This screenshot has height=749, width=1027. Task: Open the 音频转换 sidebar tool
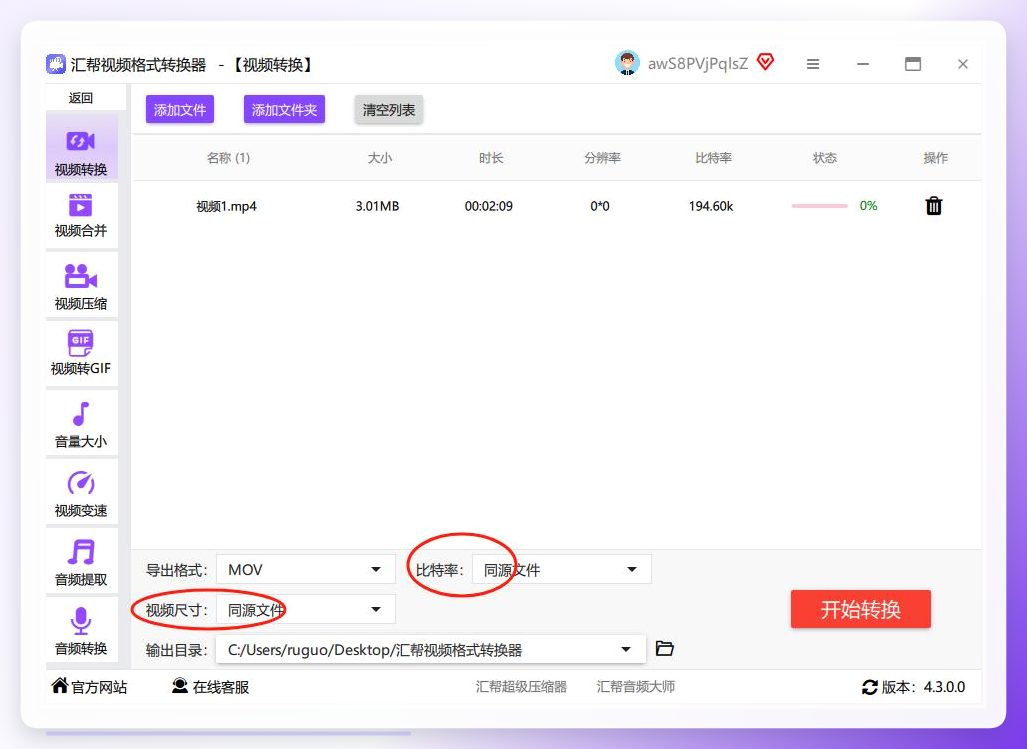(81, 629)
